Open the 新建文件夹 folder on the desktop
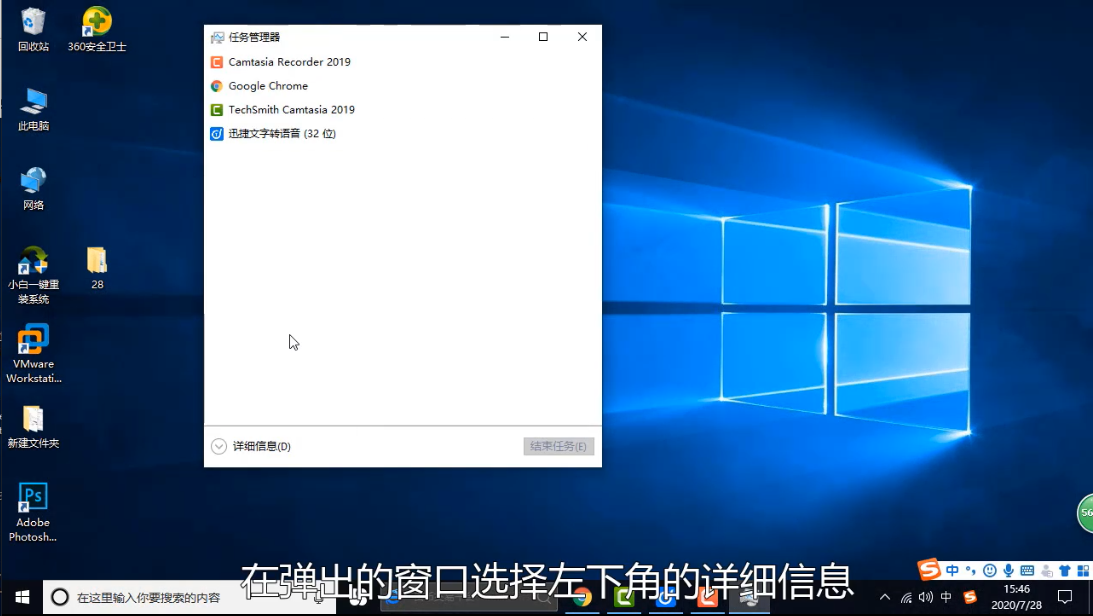The width and height of the screenshot is (1093, 616). (x=33, y=425)
